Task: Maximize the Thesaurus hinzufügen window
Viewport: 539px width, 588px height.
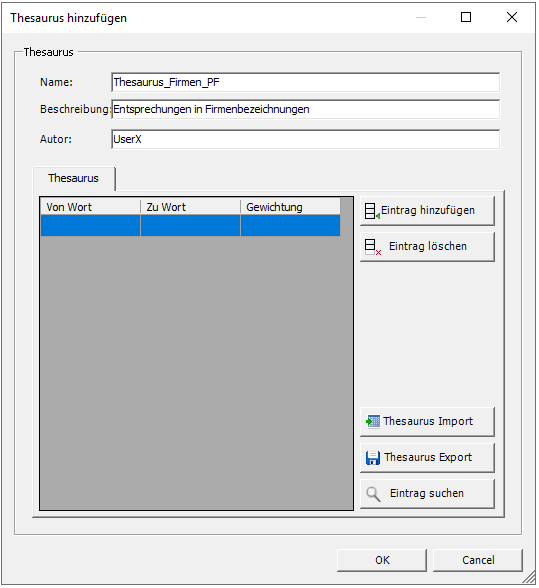Action: [466, 17]
